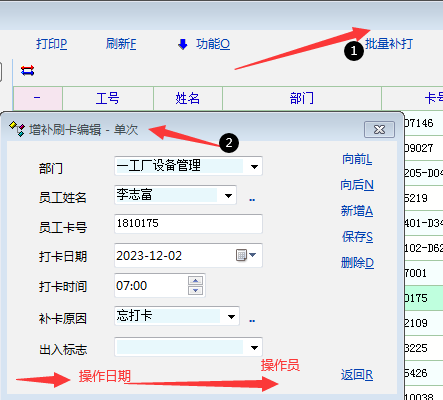
Task: Click the ellipsis button beside 员工姓名
Action: point(252,200)
